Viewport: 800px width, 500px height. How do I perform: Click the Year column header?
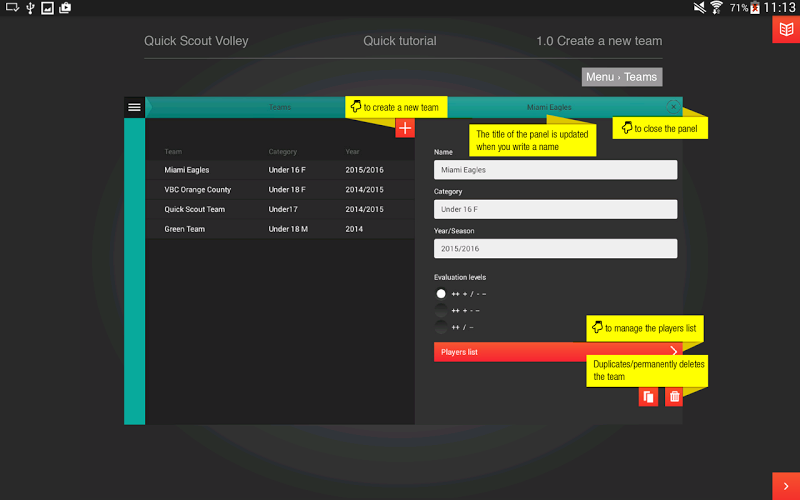[352, 152]
